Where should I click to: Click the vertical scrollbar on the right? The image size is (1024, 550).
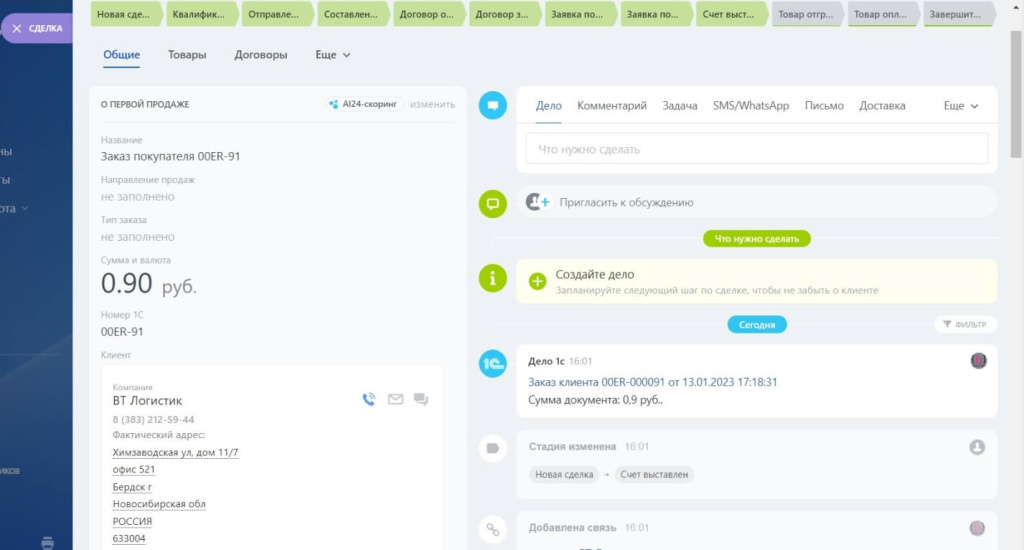point(1016,95)
